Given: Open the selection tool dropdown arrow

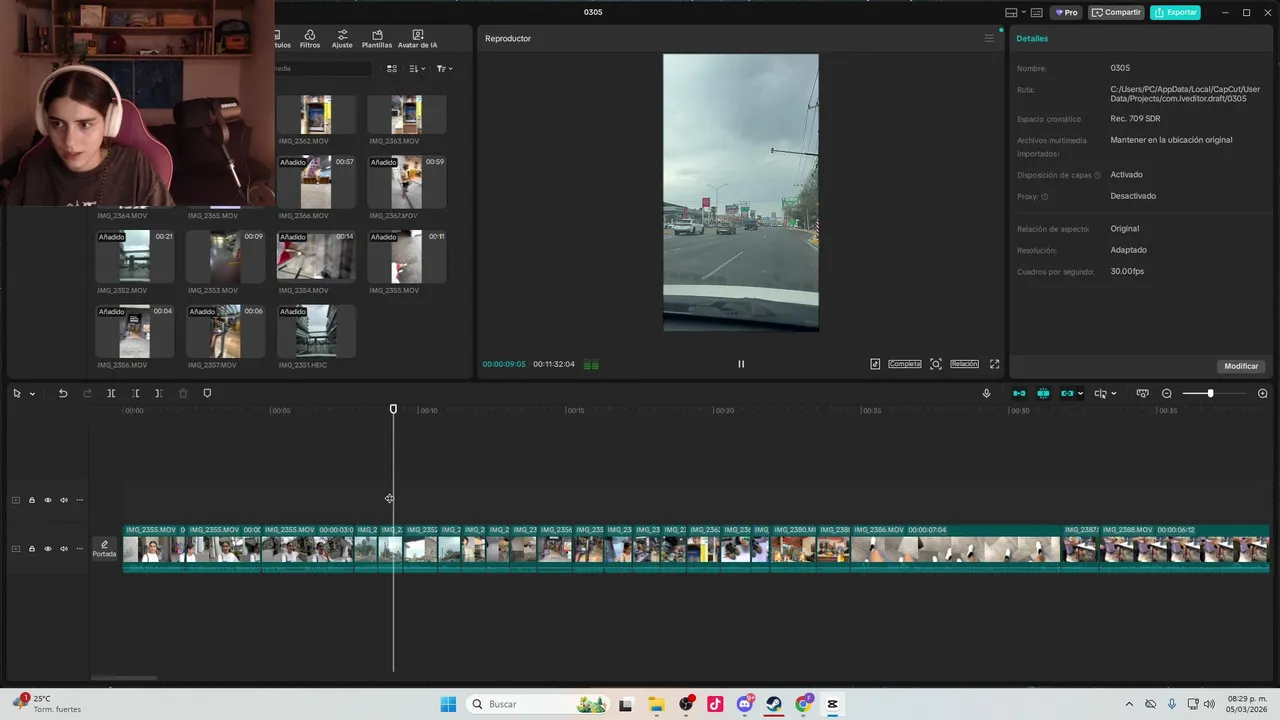Looking at the screenshot, I should click(32, 394).
